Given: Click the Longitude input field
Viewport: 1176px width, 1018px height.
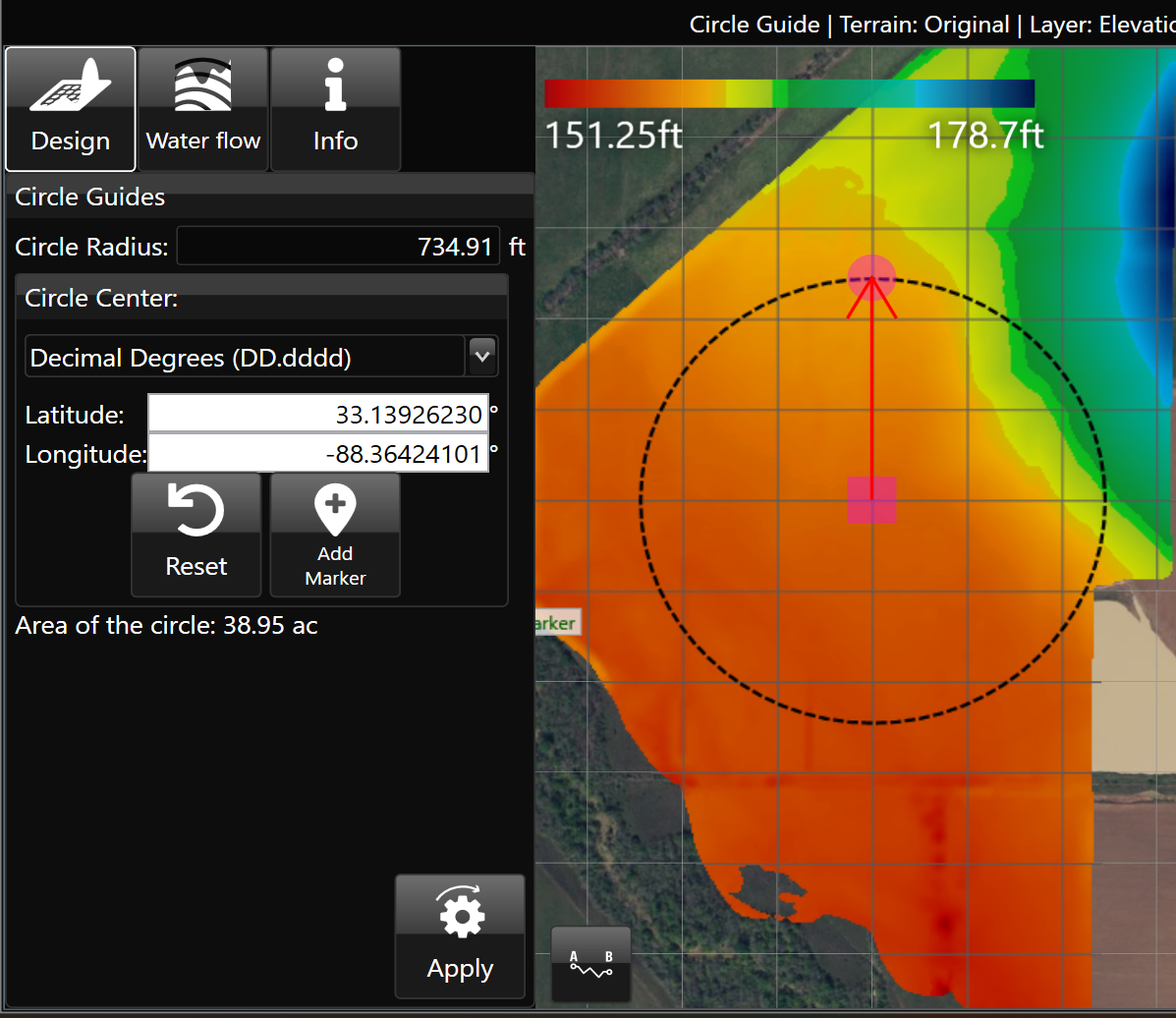Looking at the screenshot, I should click(x=318, y=453).
